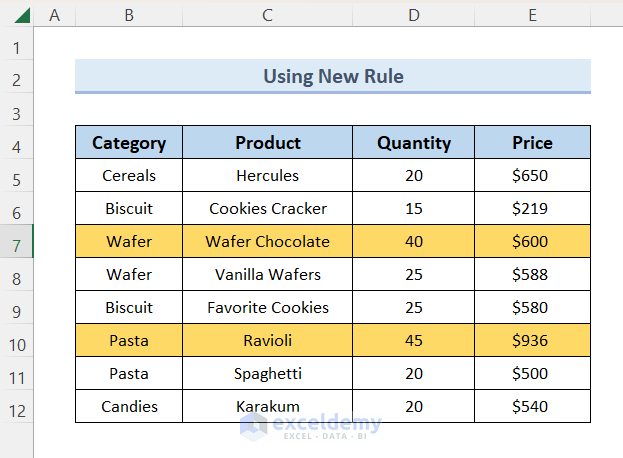
Task: Select column E header
Action: pos(532,15)
